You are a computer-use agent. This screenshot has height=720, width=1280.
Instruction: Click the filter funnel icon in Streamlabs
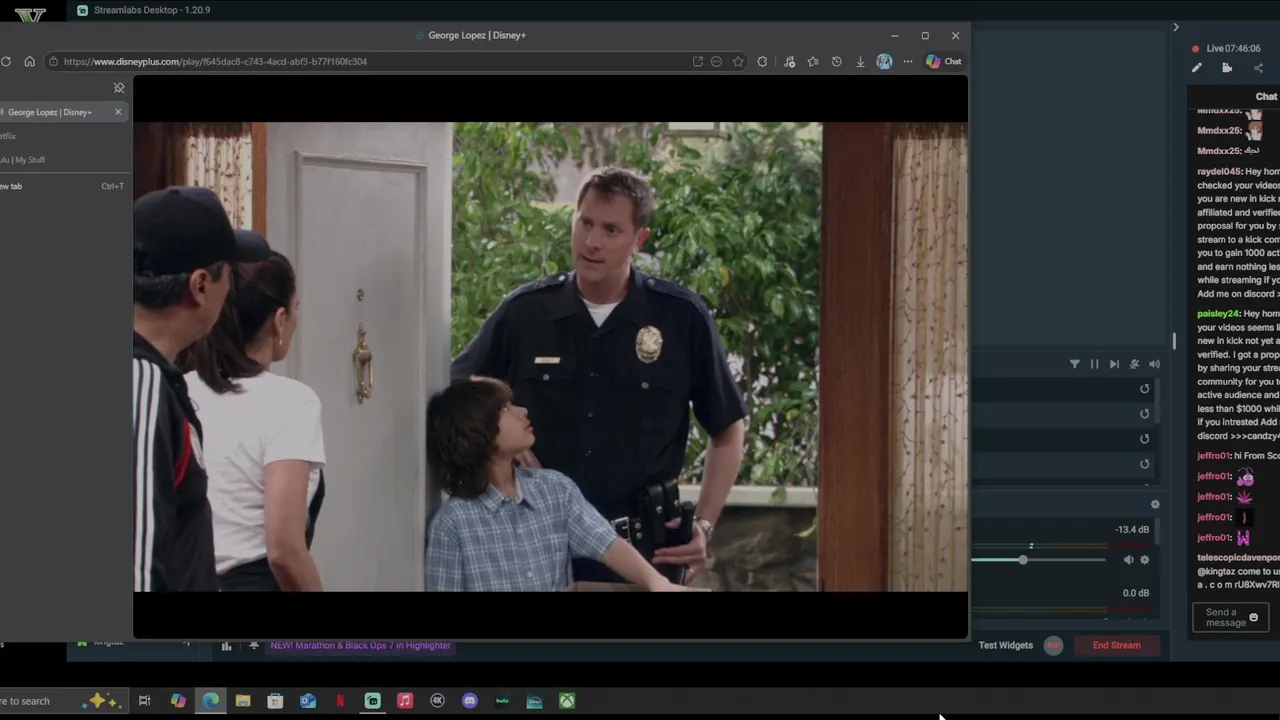pyautogui.click(x=1075, y=364)
